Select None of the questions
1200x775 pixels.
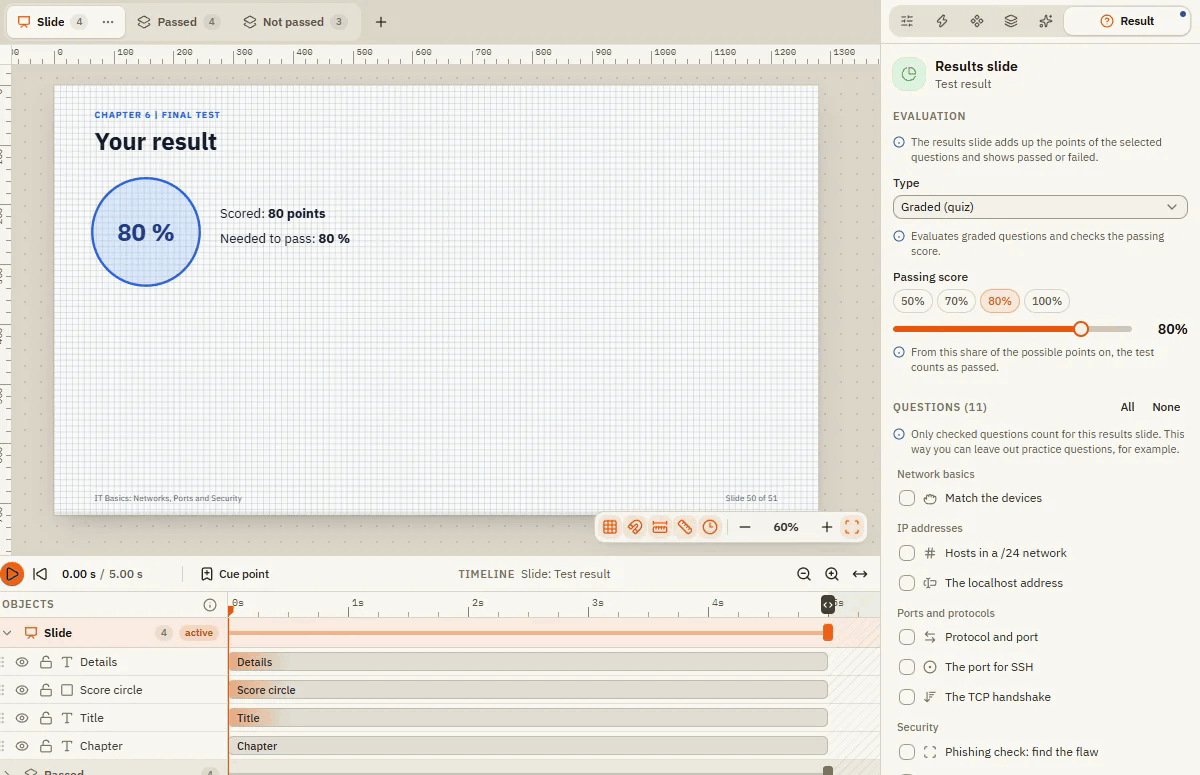pos(1166,407)
